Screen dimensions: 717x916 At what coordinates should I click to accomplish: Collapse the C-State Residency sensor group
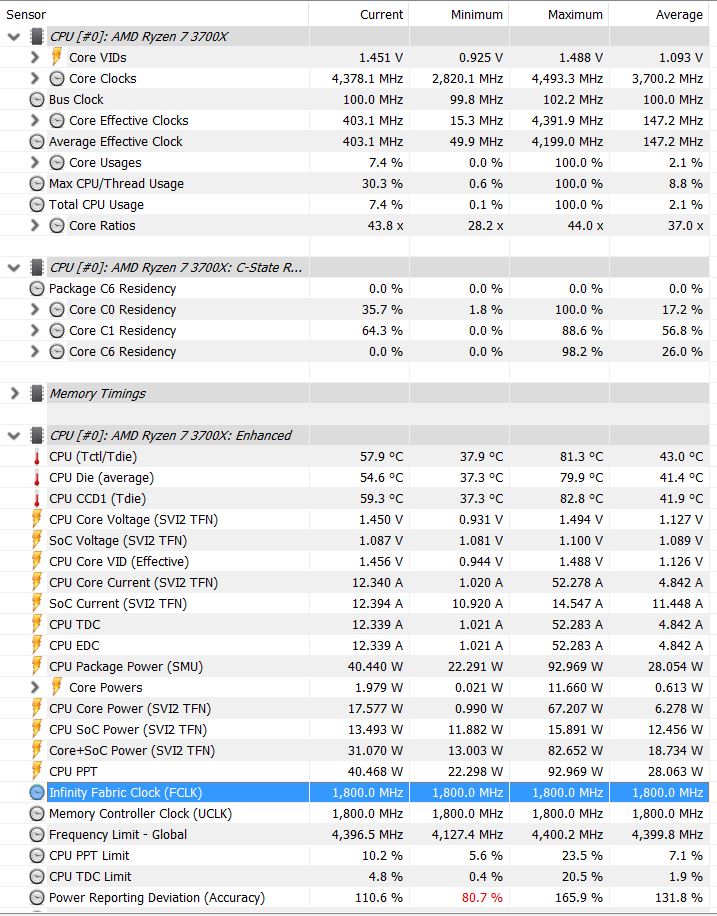coord(14,268)
